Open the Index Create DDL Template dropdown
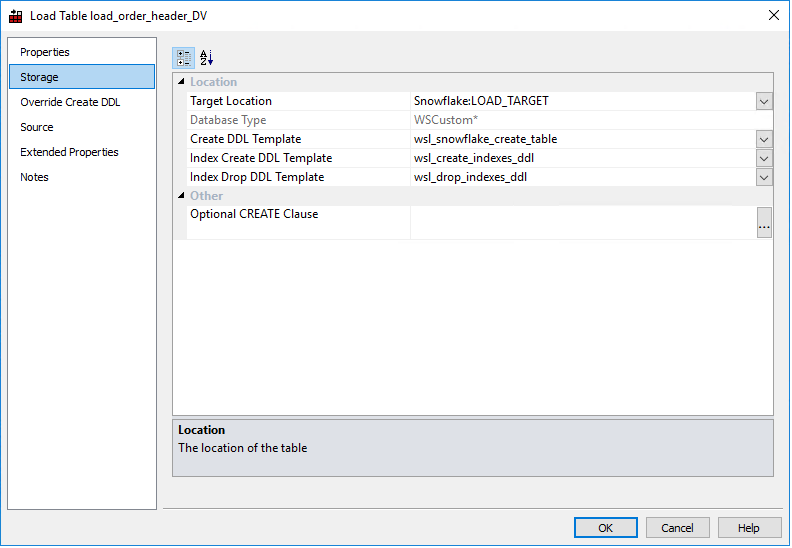792x548 pixels. [x=764, y=158]
